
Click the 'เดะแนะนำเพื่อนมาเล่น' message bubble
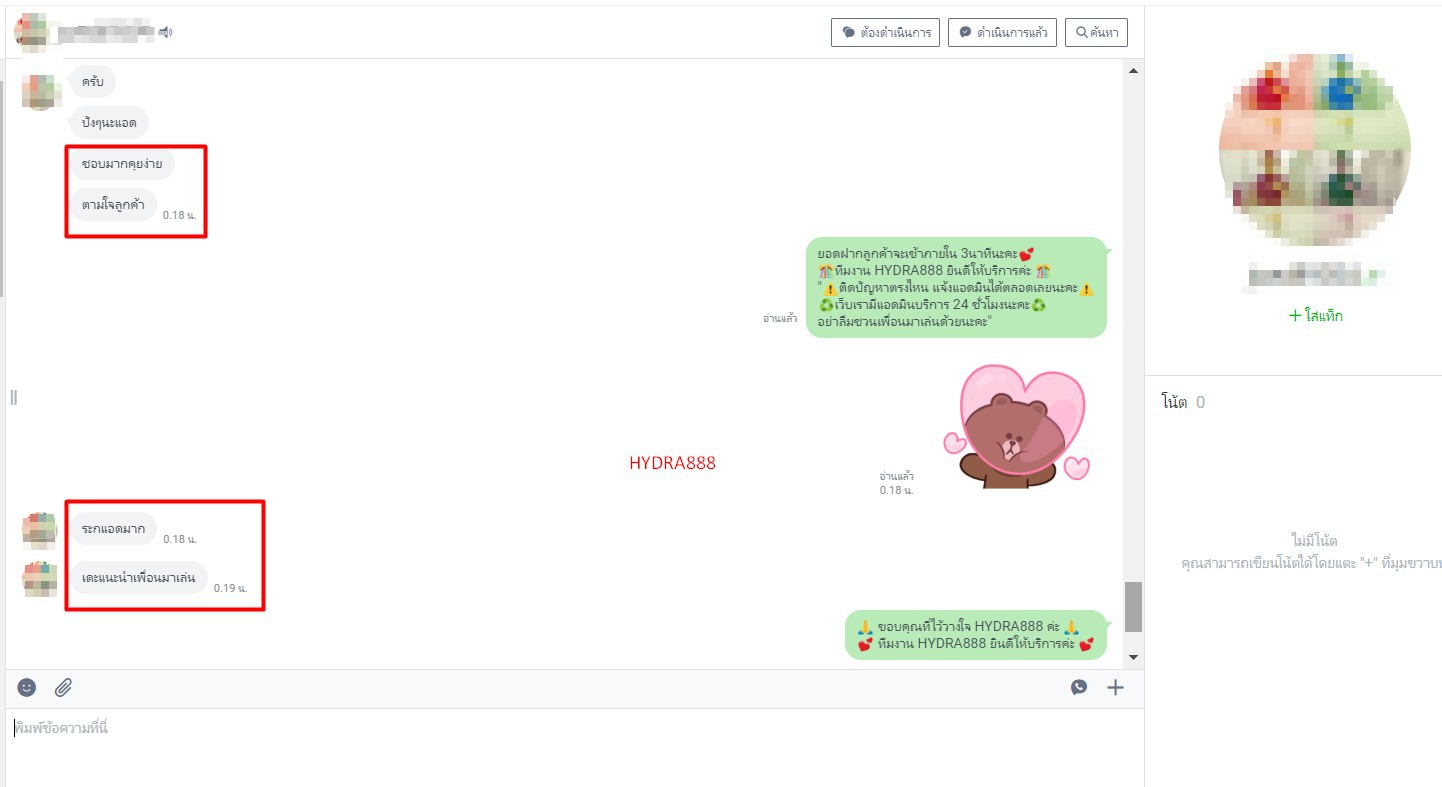coord(138,577)
